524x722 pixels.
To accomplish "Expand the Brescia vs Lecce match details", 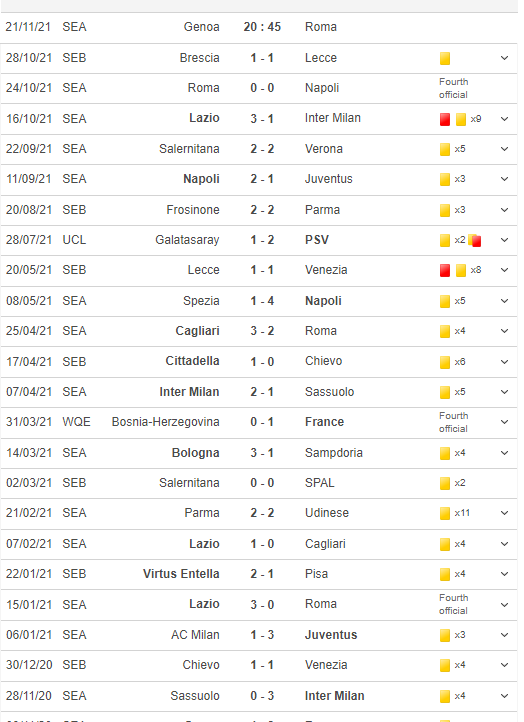I will coord(504,58).
